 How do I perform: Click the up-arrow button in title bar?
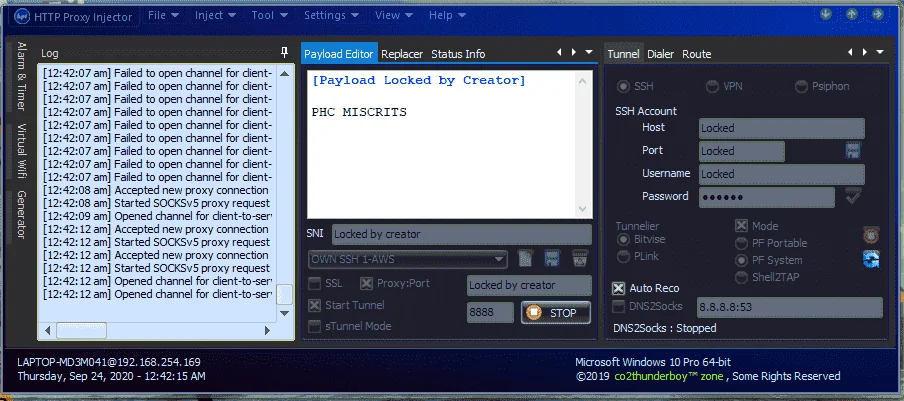(852, 14)
